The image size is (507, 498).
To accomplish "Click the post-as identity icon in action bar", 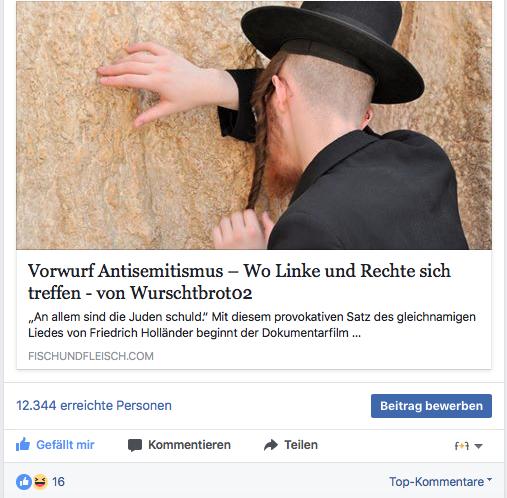I will 462,446.
